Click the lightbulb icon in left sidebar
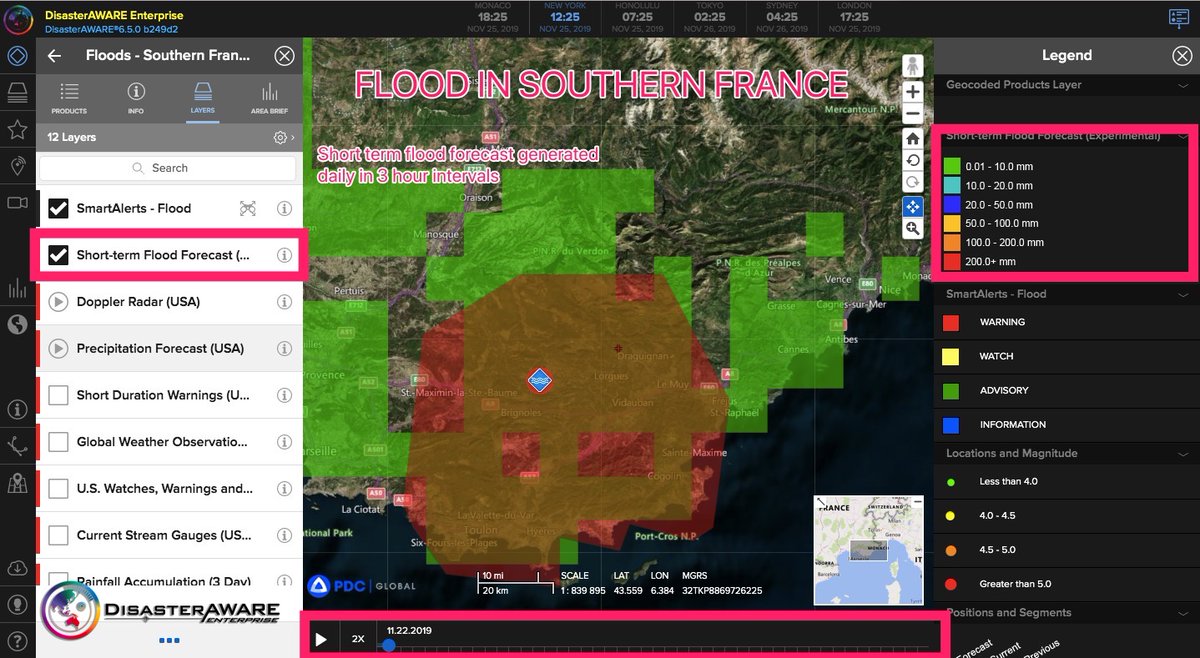The height and width of the screenshot is (658, 1200). [17, 605]
